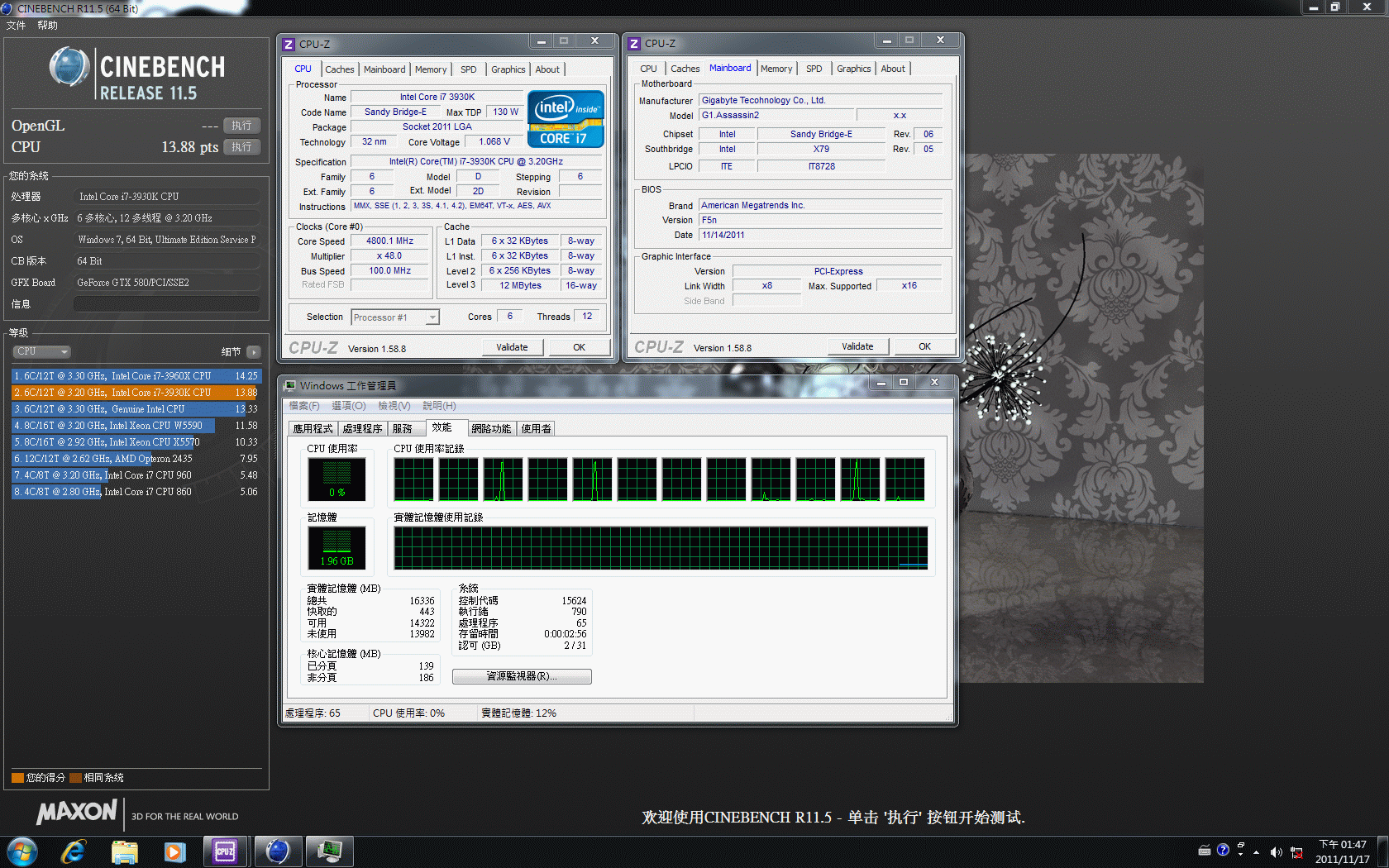This screenshot has width=1389, height=868.
Task: Open the Cinebench 帮助 menu
Action: point(47,26)
